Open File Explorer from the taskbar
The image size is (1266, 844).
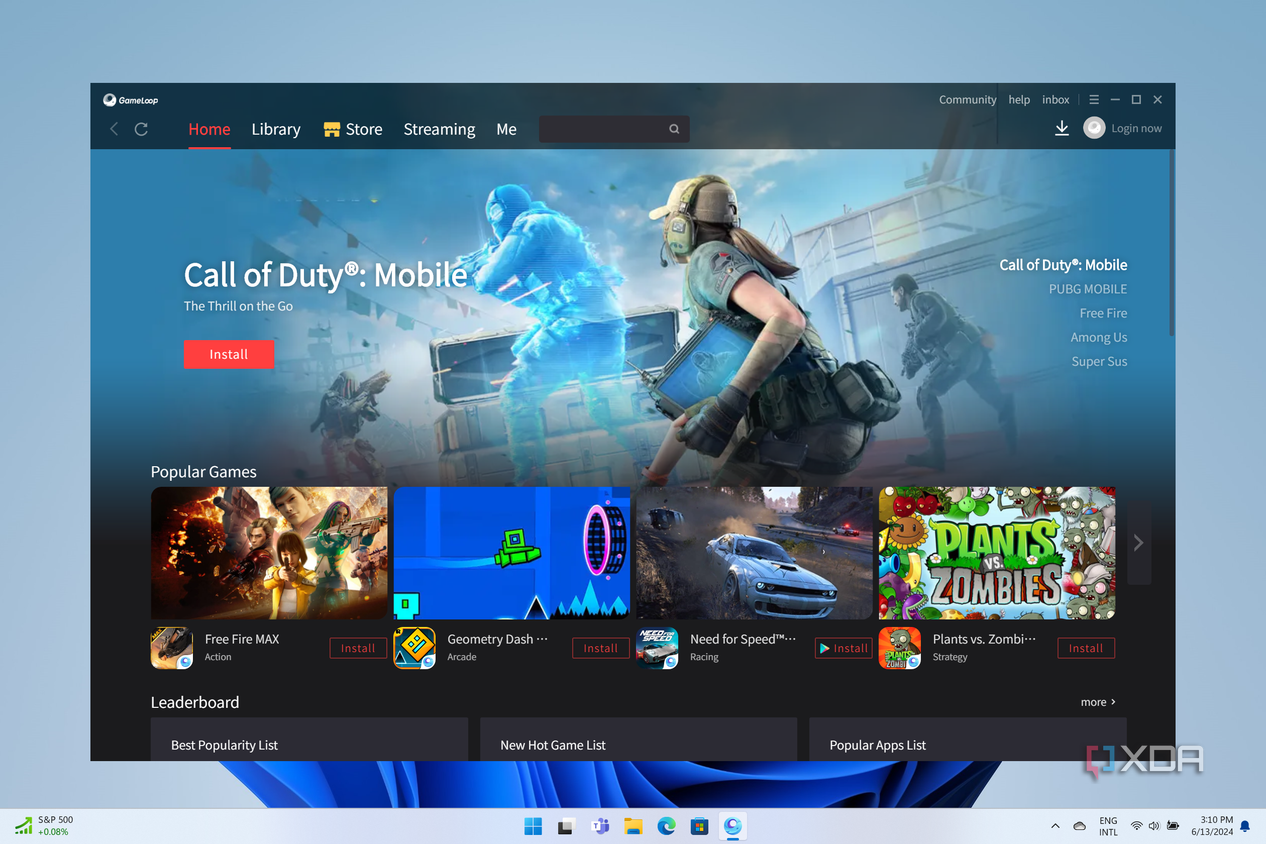[x=633, y=826]
